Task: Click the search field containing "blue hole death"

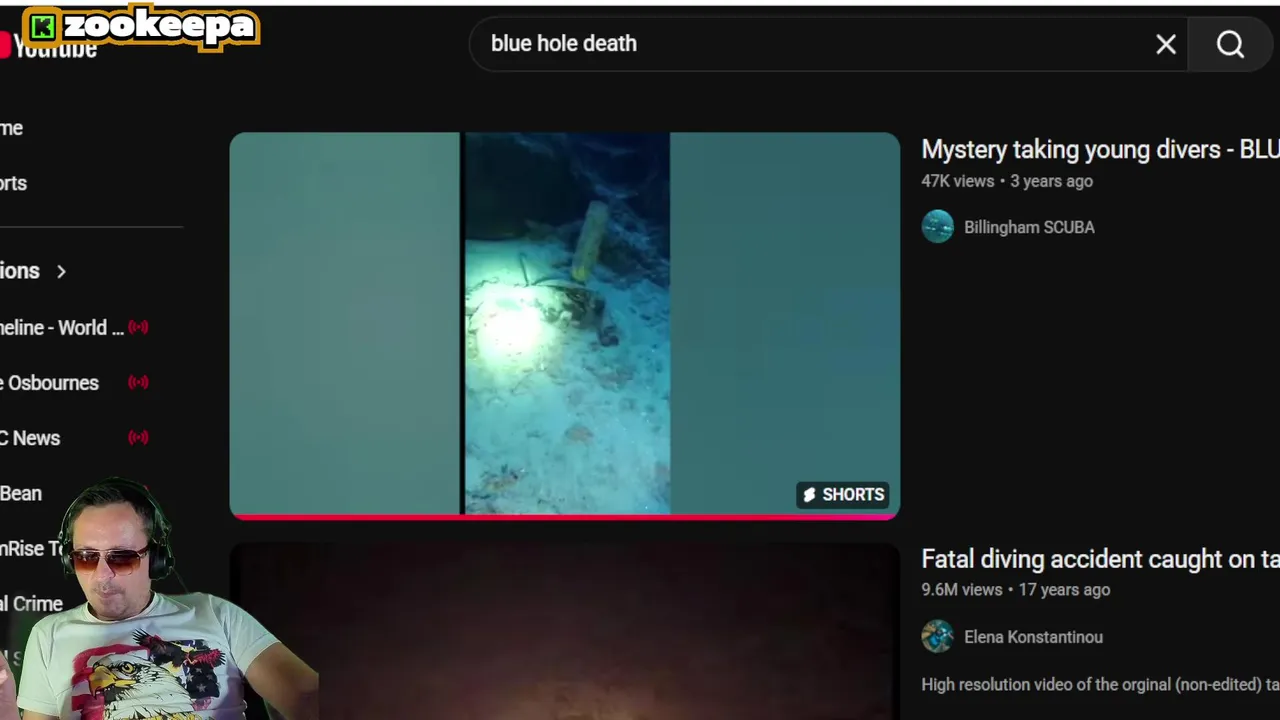Action: click(828, 44)
